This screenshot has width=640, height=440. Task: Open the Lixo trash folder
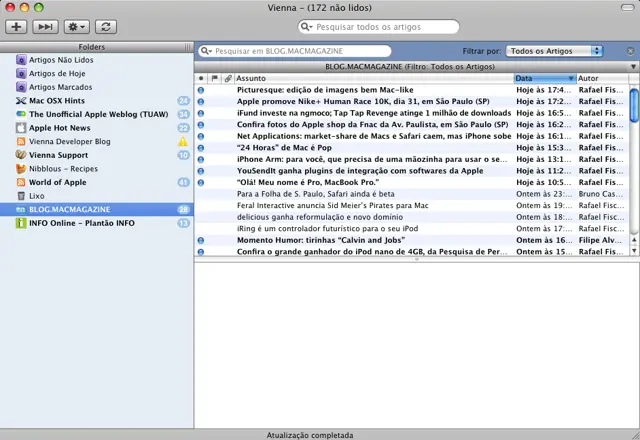(97, 196)
